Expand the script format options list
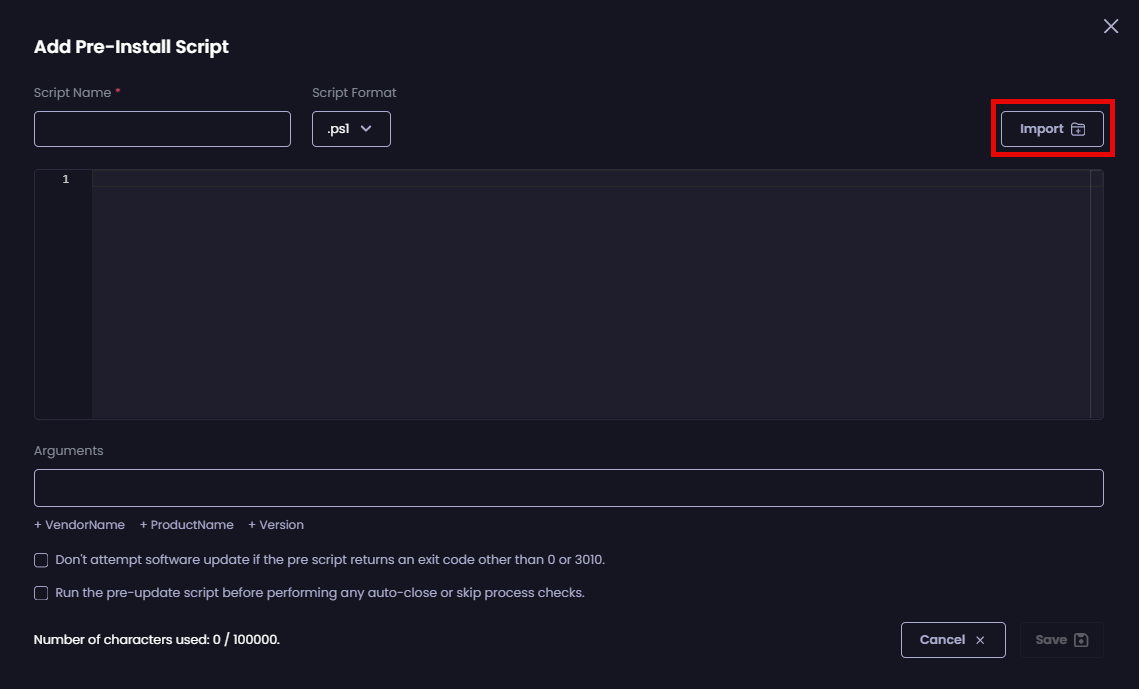The width and height of the screenshot is (1139, 689). click(x=351, y=128)
